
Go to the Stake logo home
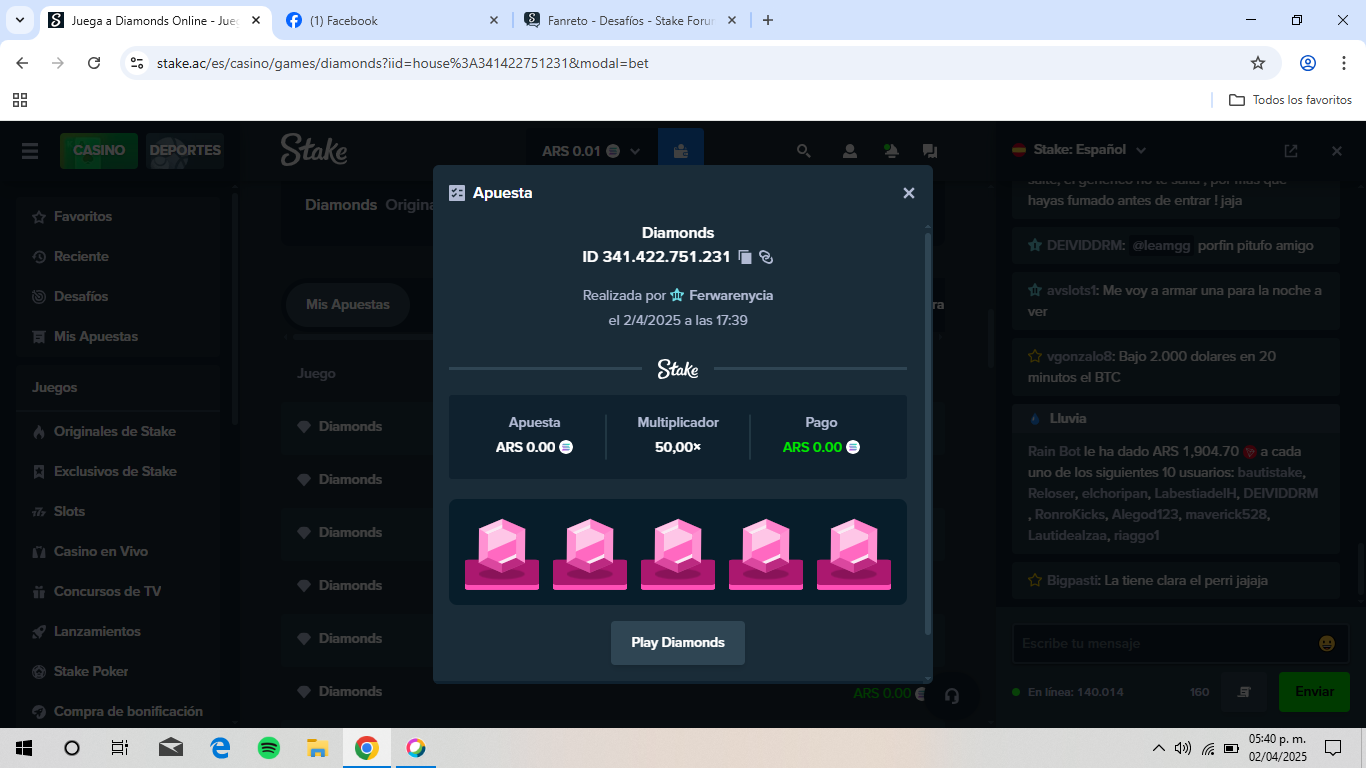(x=314, y=150)
